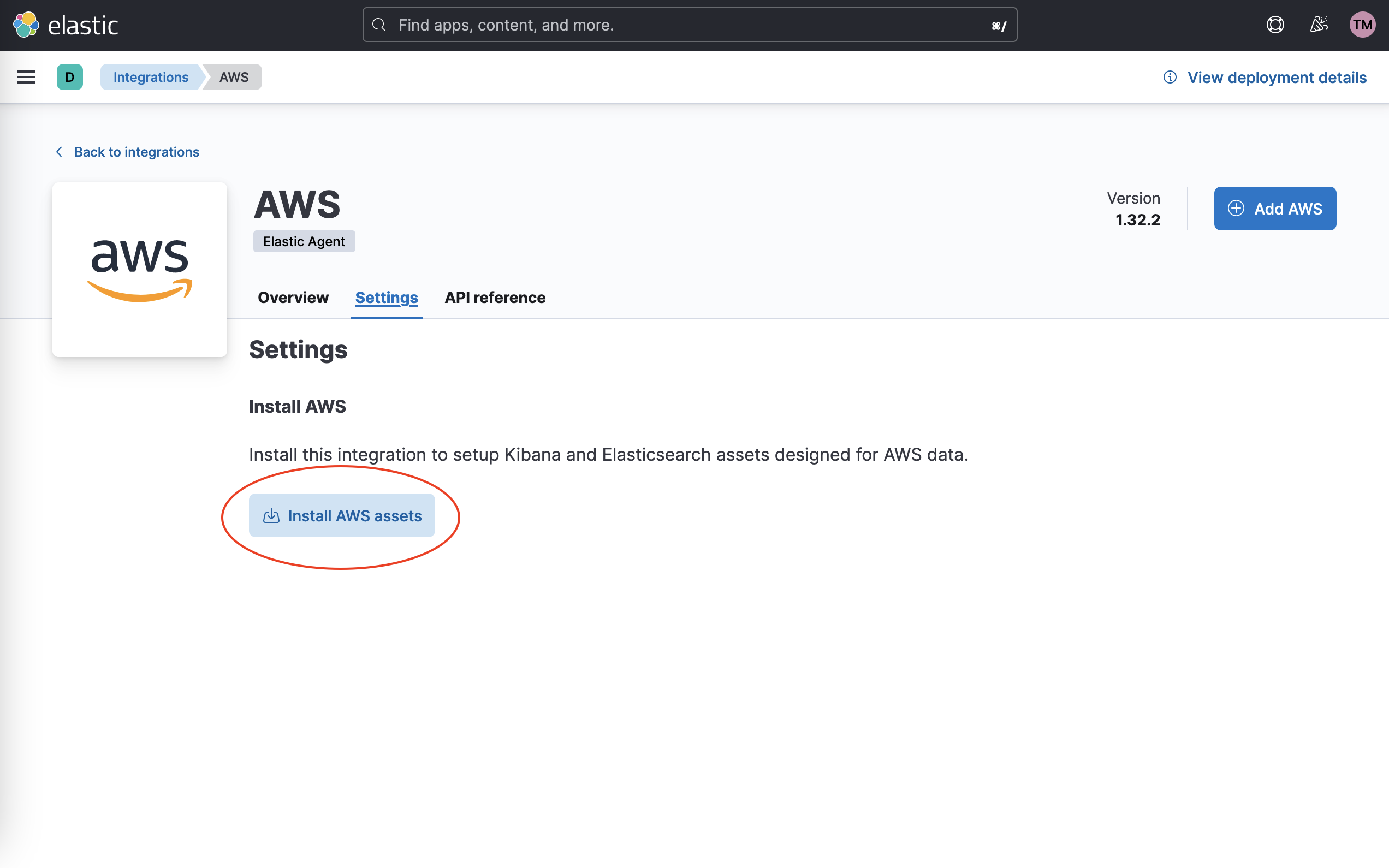Click inside the Find apps search field
The image size is (1389, 868).
click(631, 25)
